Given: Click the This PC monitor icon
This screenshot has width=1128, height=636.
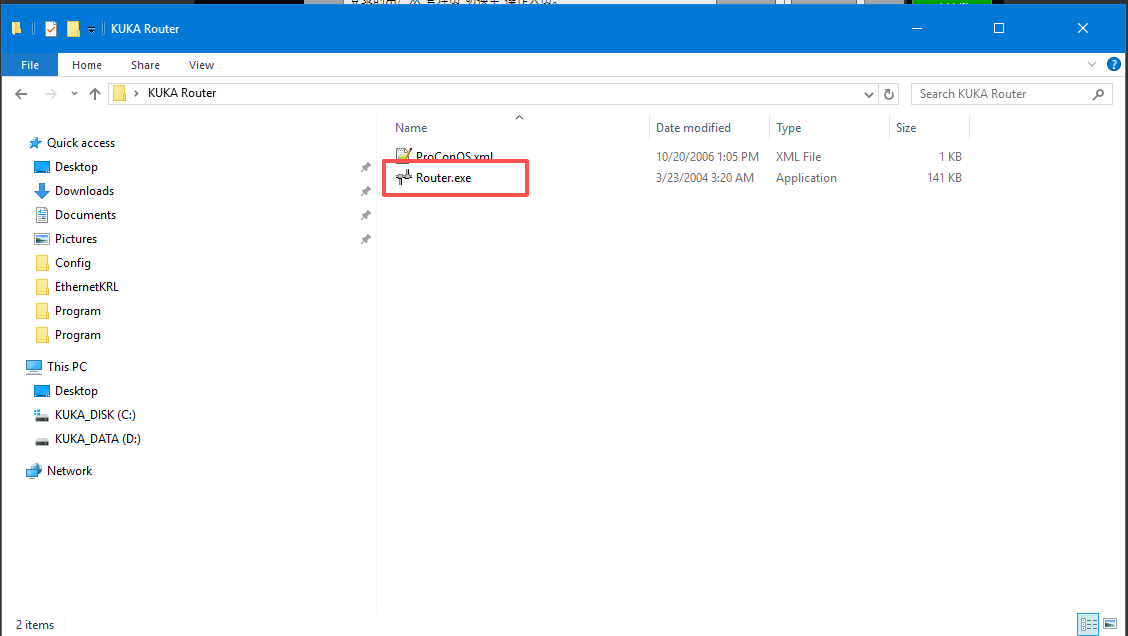Looking at the screenshot, I should coord(34,366).
